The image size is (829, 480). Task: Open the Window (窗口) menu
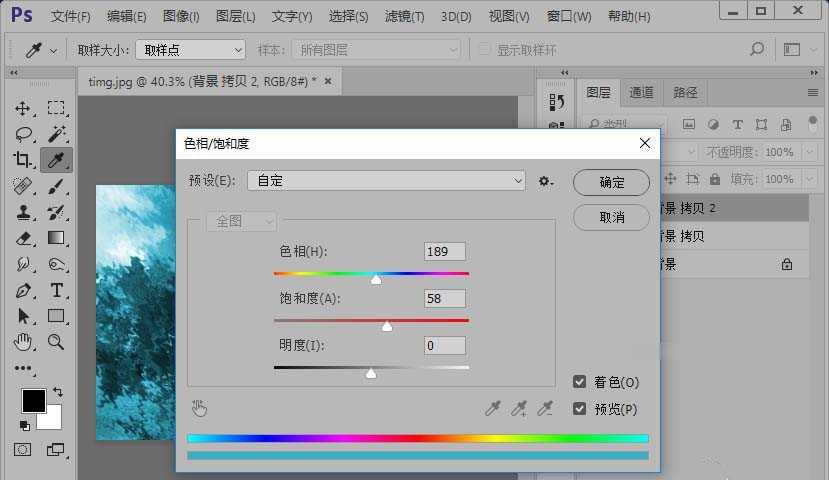(x=569, y=17)
